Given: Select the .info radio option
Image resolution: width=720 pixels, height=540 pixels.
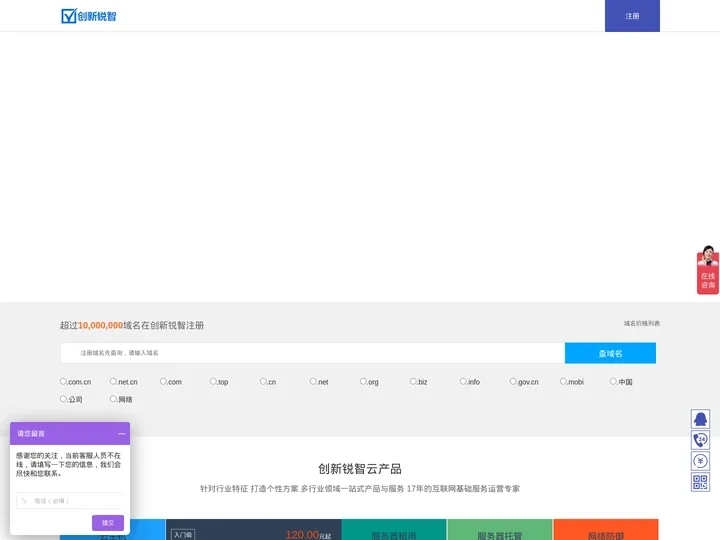Looking at the screenshot, I should pyautogui.click(x=463, y=381).
